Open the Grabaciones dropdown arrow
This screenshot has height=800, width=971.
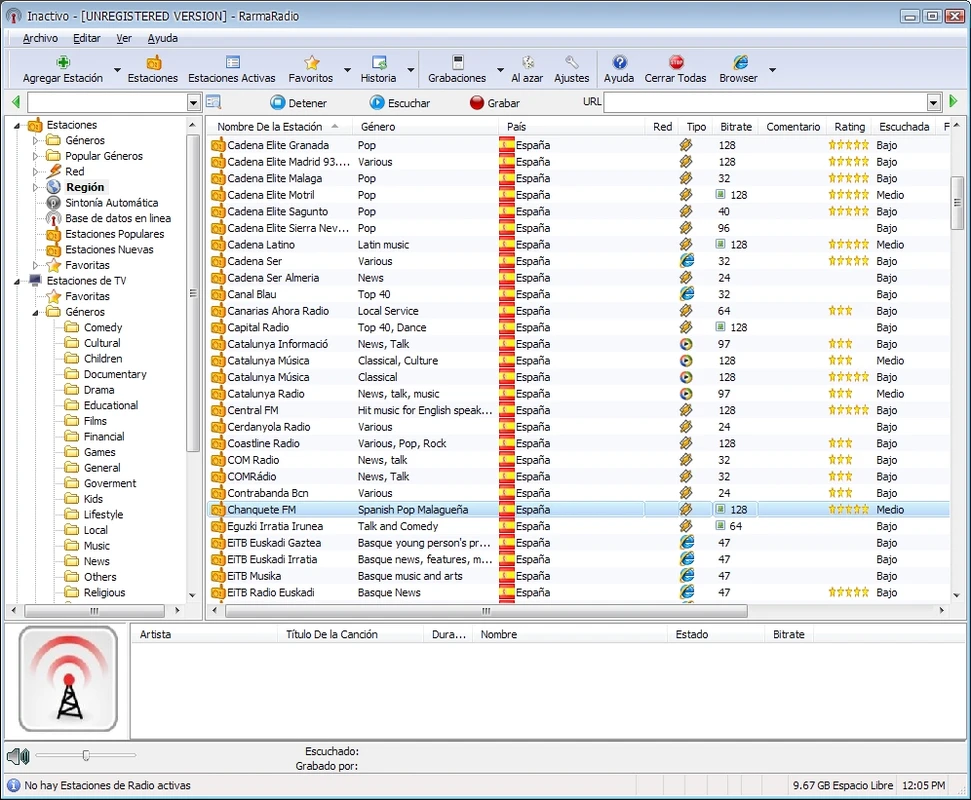click(500, 70)
